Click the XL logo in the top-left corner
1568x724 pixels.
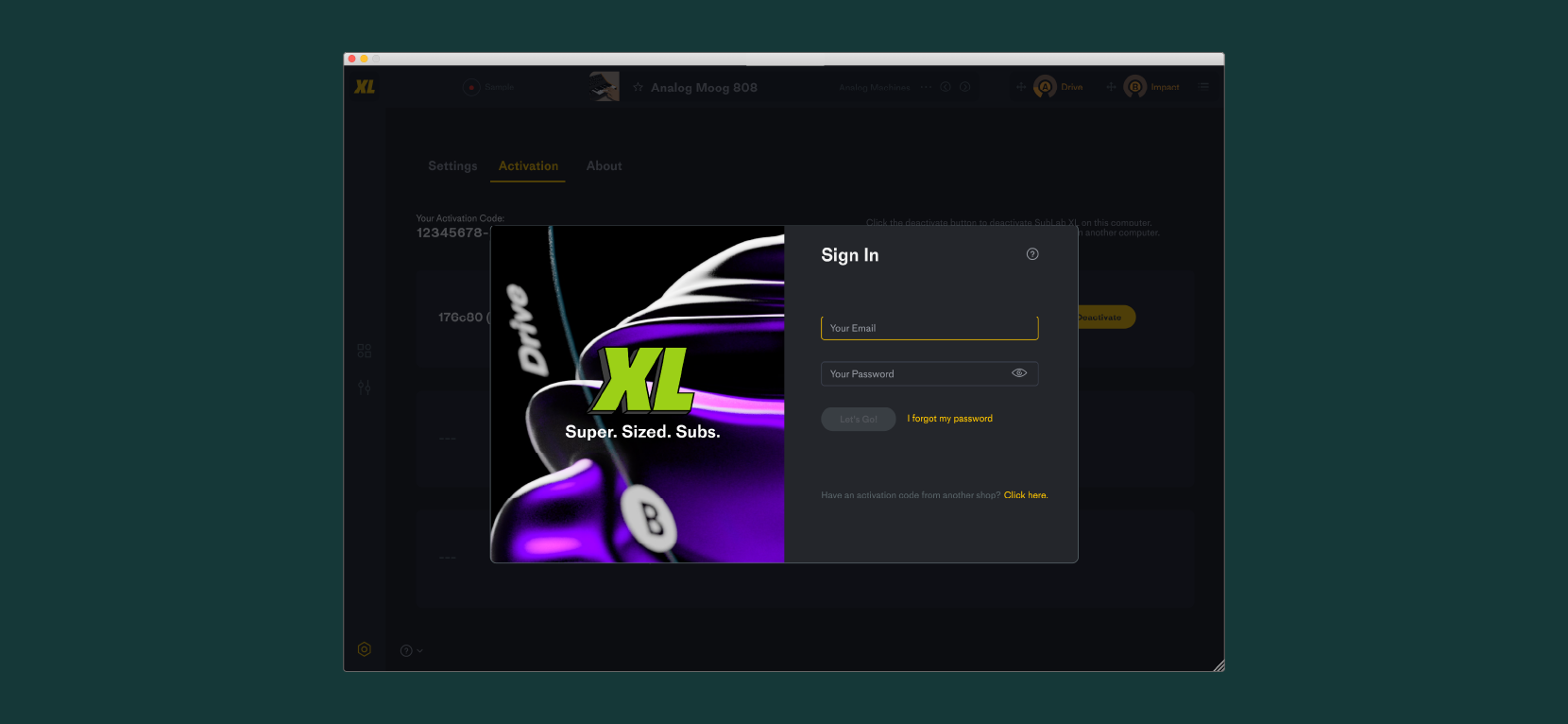365,87
